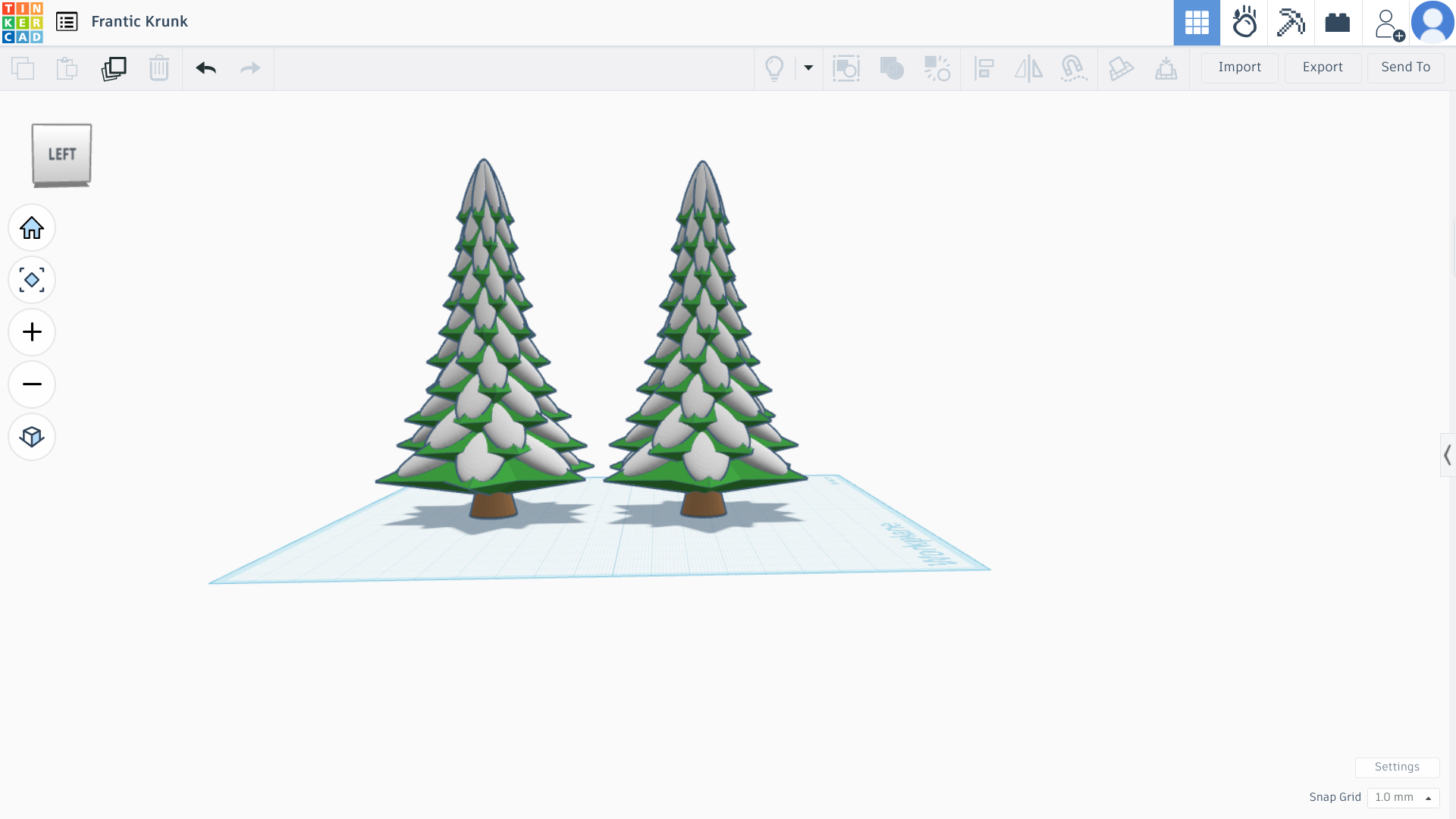The width and height of the screenshot is (1456, 819).
Task: Zoom in with plus button
Action: (x=32, y=332)
